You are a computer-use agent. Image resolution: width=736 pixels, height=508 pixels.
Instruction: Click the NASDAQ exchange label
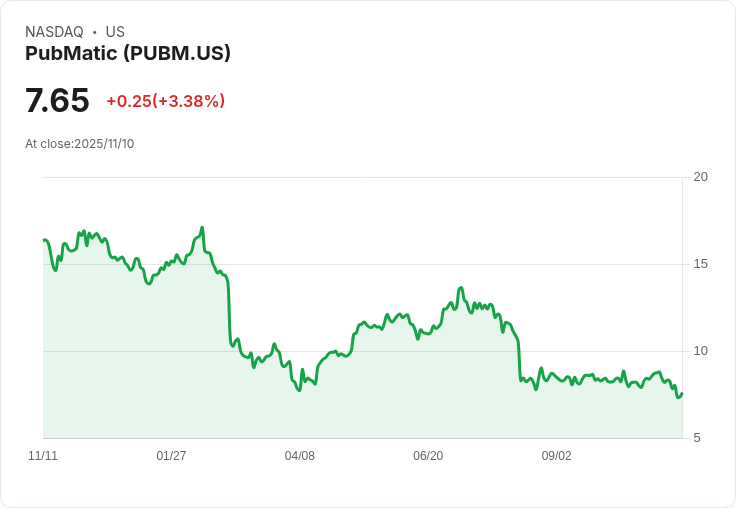pyautogui.click(x=54, y=32)
